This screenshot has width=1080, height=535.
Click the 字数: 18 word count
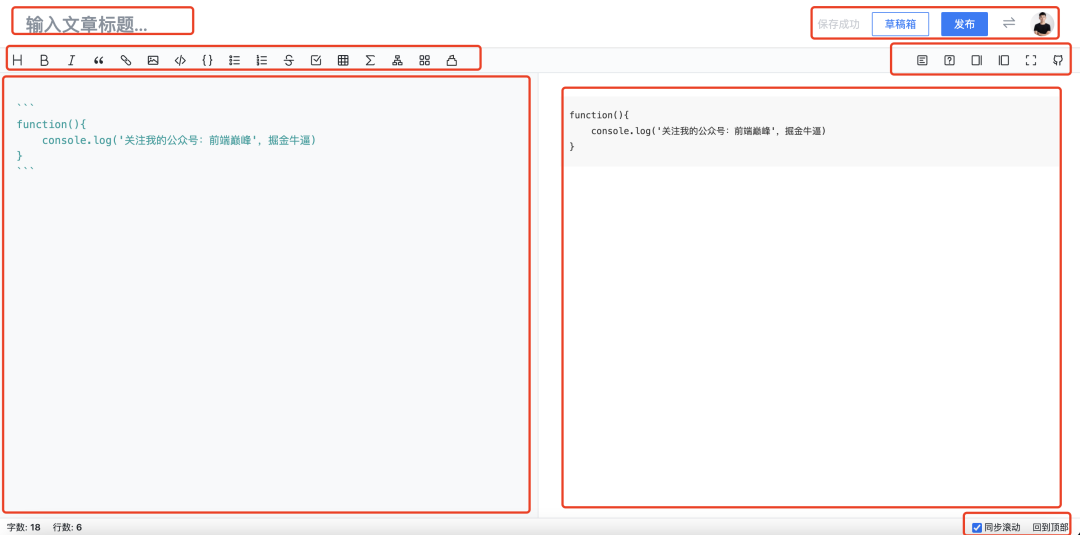(x=23, y=527)
